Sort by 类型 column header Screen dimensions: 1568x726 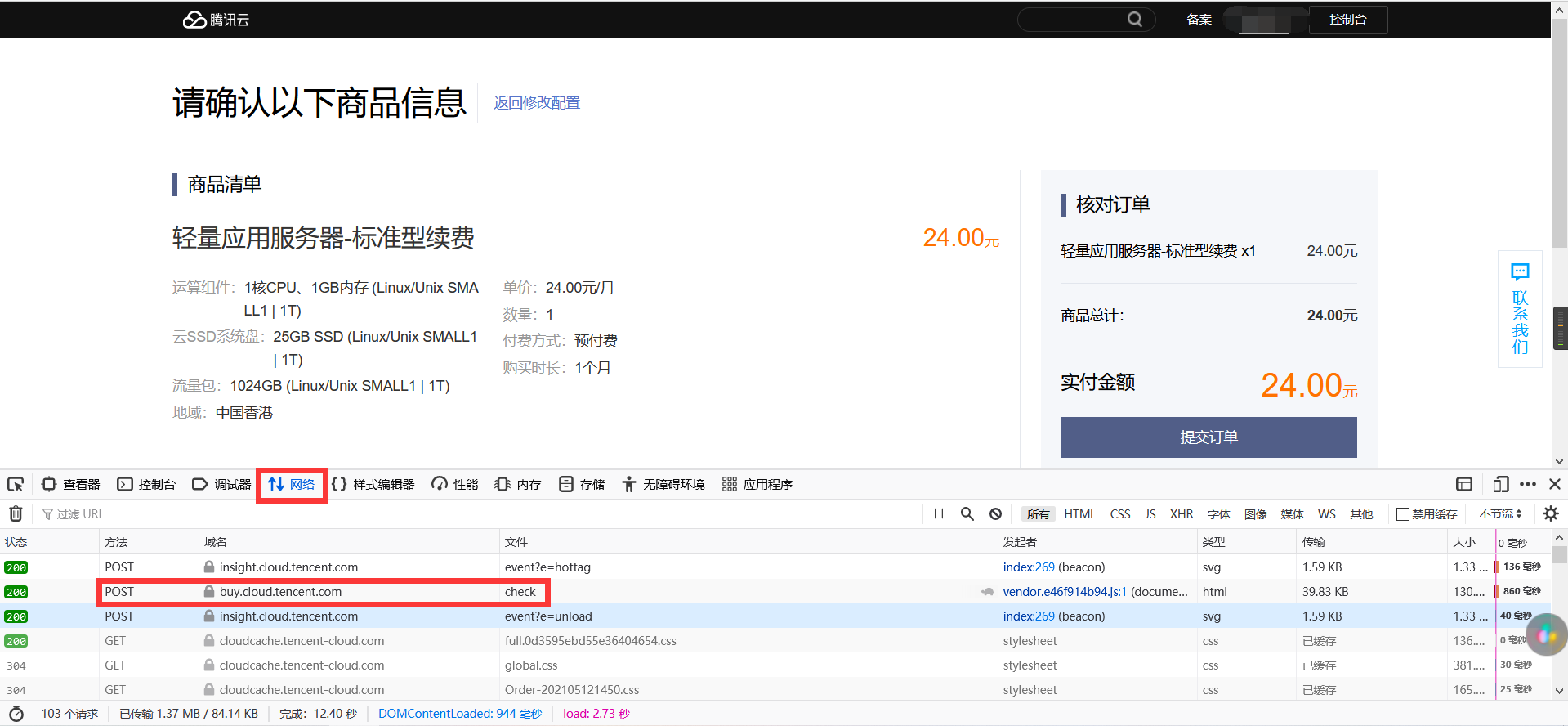pyautogui.click(x=1247, y=541)
